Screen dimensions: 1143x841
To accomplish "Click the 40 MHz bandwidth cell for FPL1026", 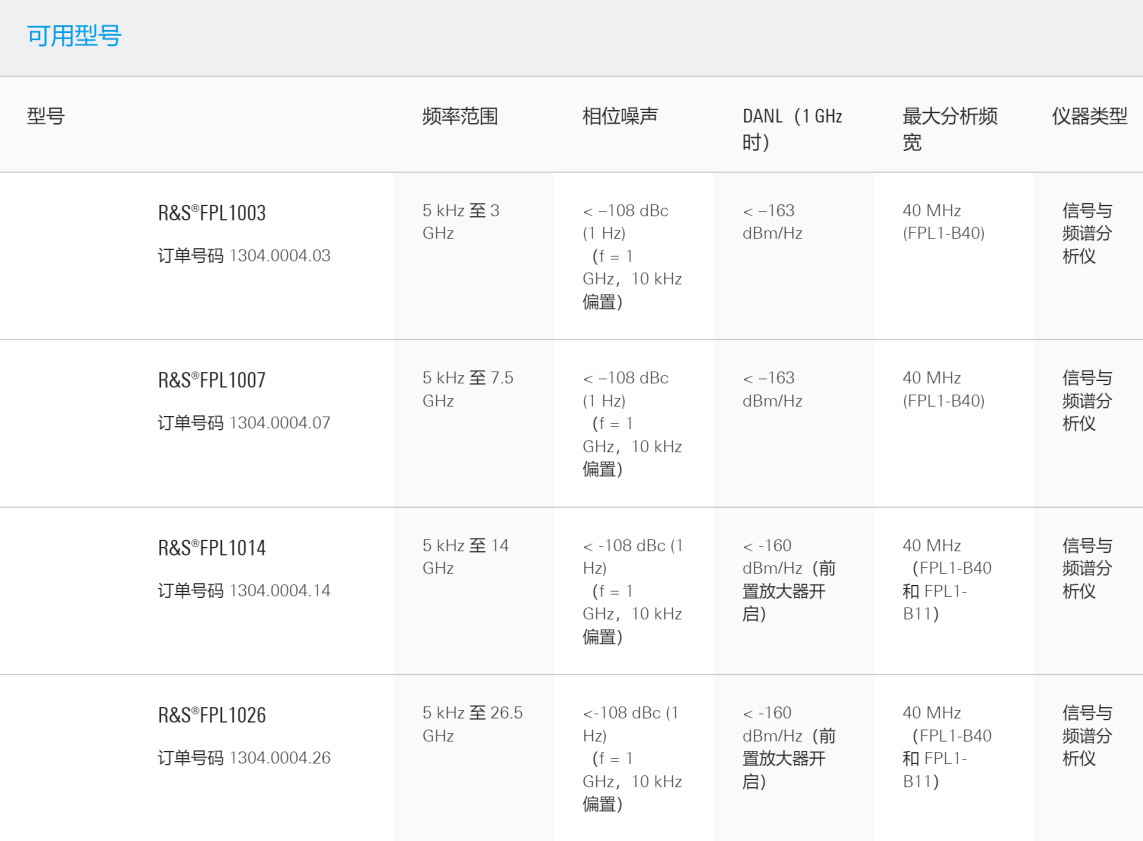I will [947, 747].
